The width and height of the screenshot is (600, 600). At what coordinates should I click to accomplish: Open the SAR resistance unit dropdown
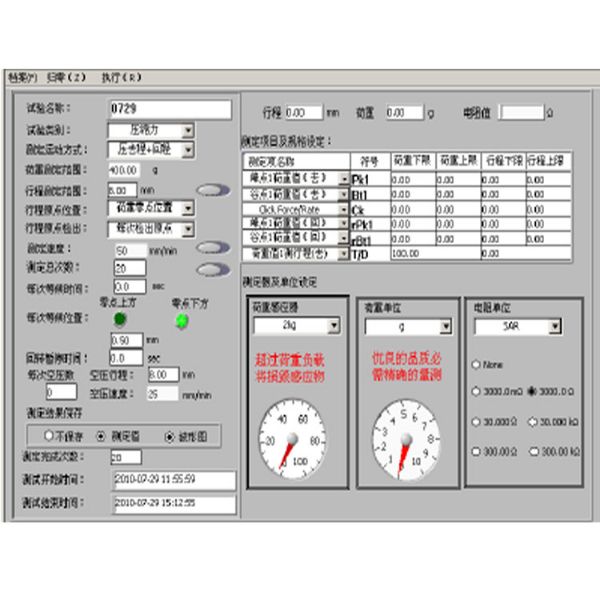pos(554,327)
